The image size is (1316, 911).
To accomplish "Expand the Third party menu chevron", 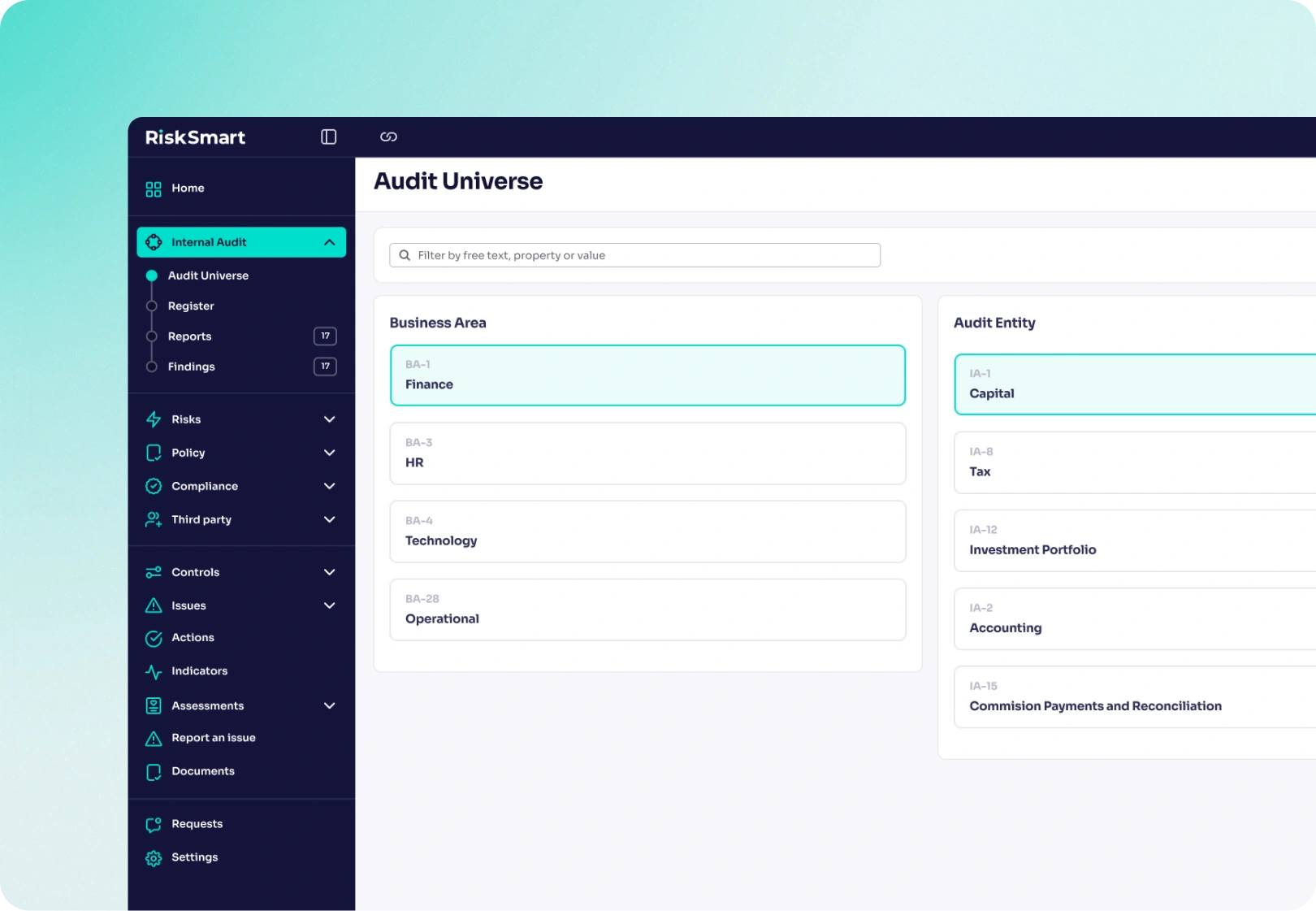I will [x=329, y=519].
